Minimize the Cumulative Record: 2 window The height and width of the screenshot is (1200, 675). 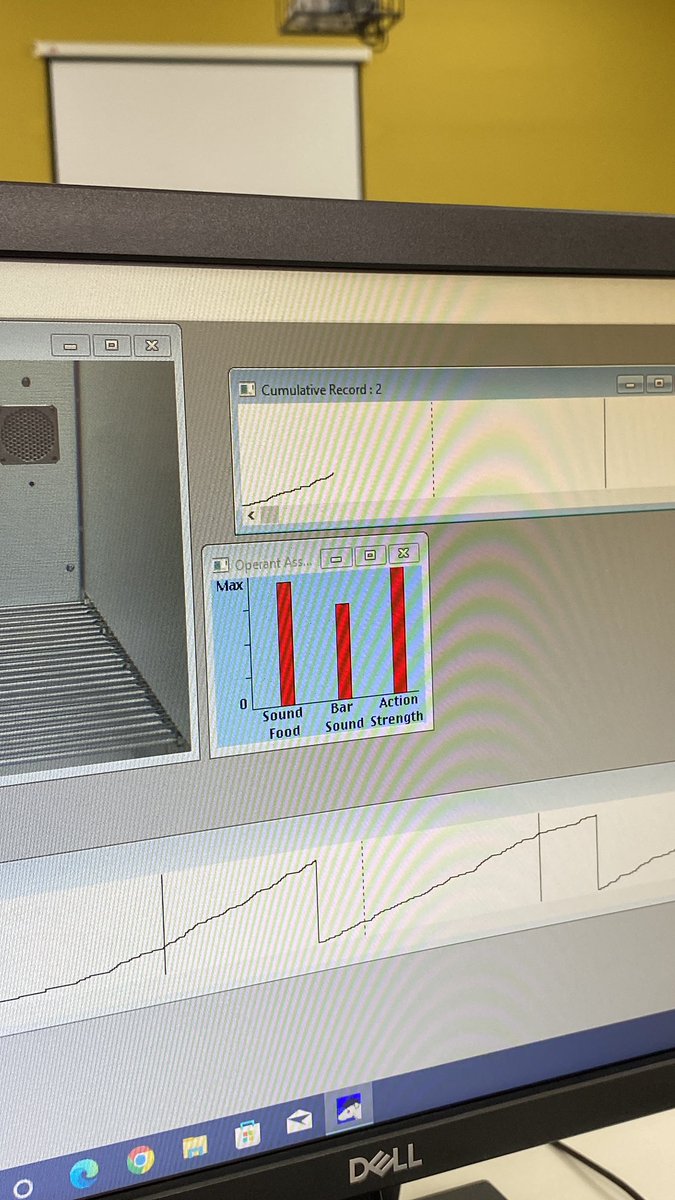point(630,383)
